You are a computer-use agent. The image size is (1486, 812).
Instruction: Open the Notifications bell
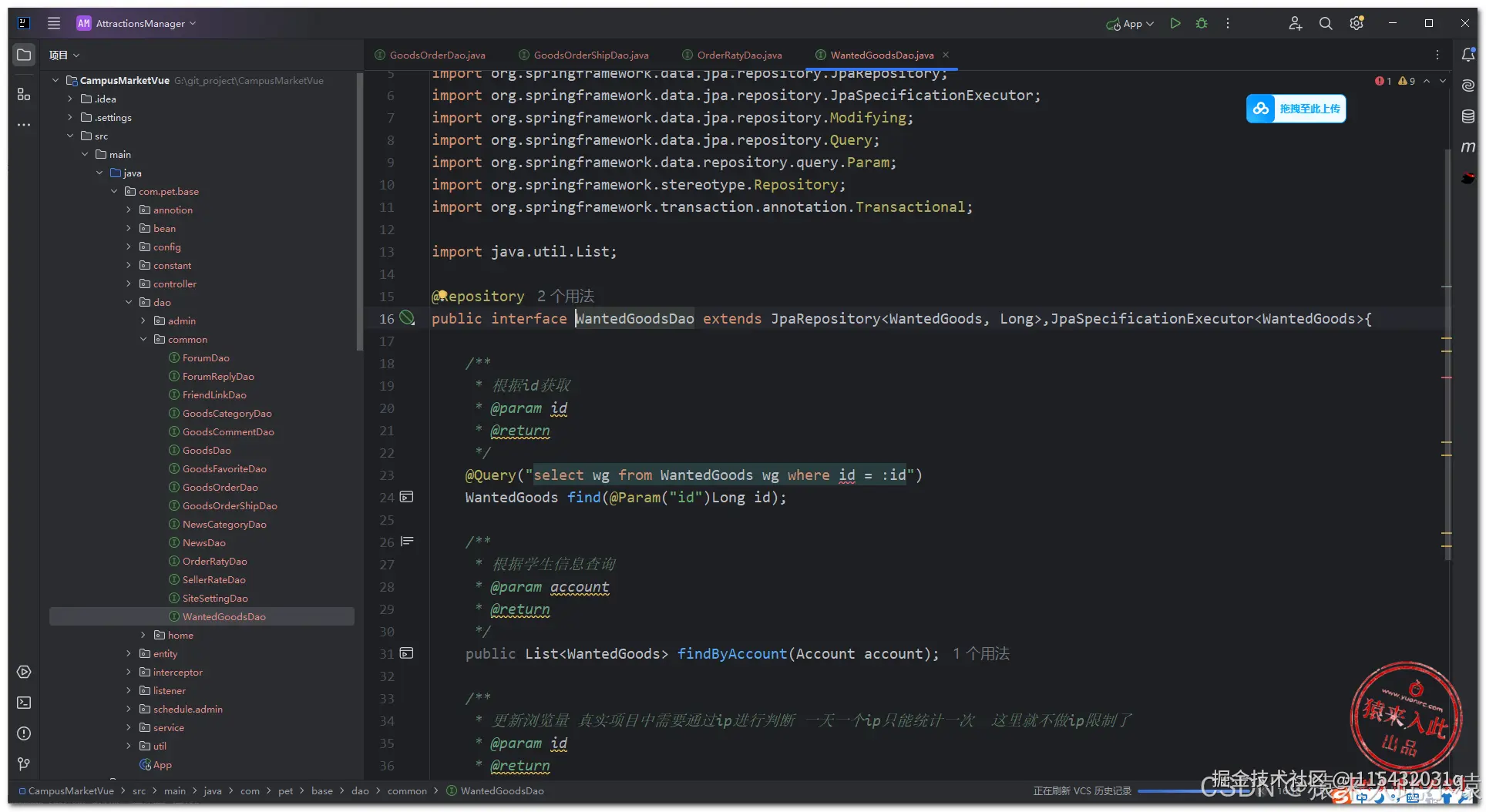point(1468,55)
